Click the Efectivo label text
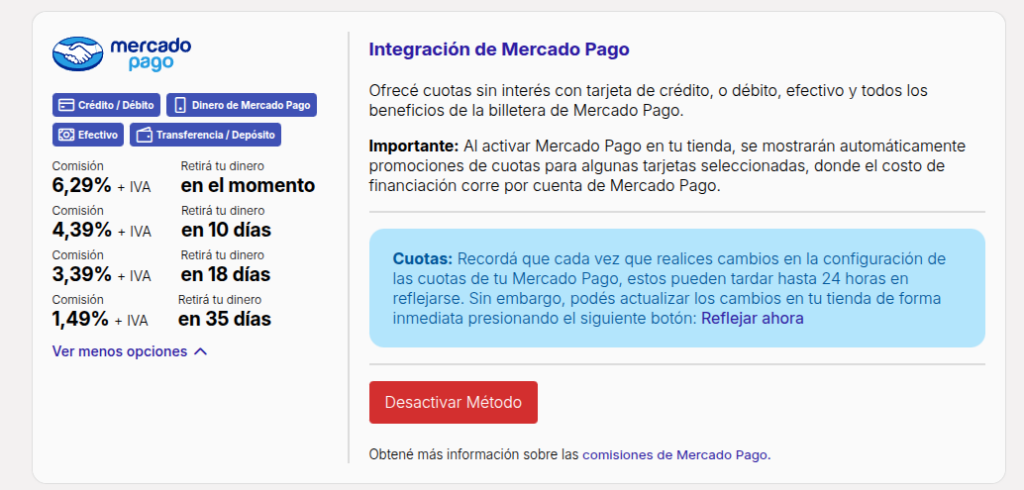 pos(98,135)
